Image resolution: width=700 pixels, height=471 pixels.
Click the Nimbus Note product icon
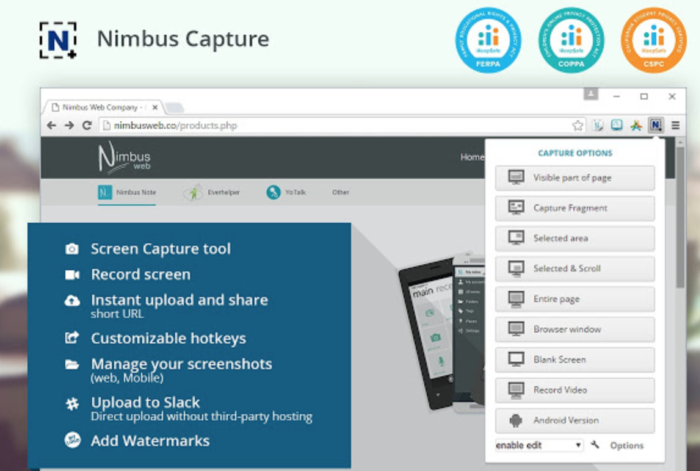105,192
